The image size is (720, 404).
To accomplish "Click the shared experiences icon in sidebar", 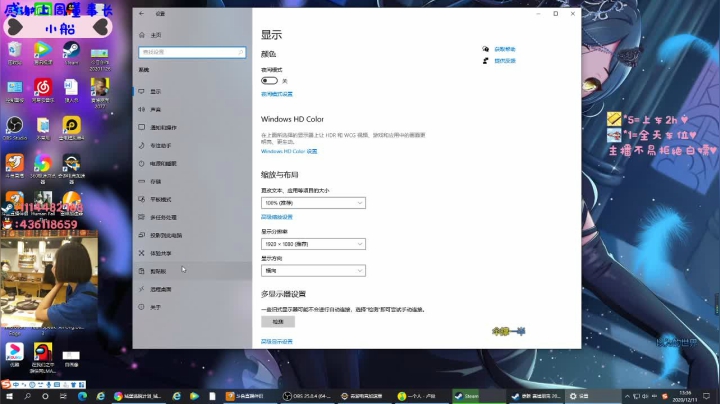I will tap(141, 253).
